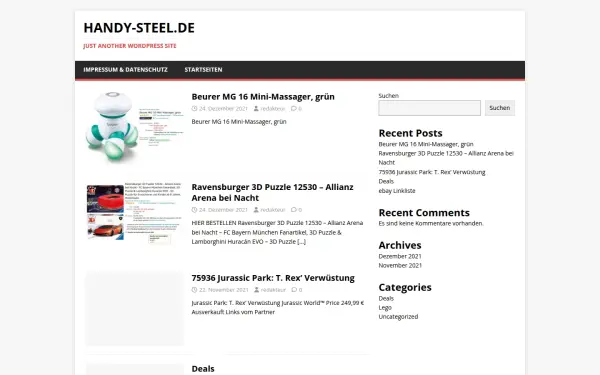Image resolution: width=600 pixels, height=375 pixels.
Task: Click the Suchen search button
Action: tap(500, 108)
